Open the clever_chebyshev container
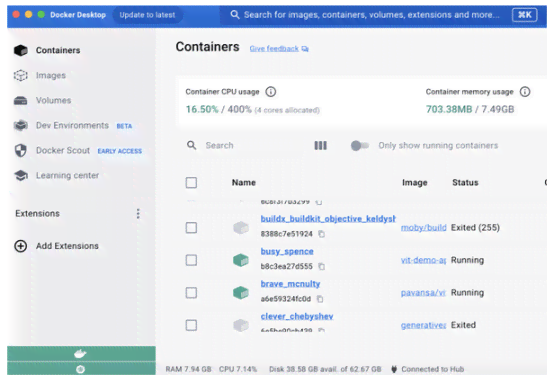Image resolution: width=554 pixels, height=383 pixels. pos(297,317)
